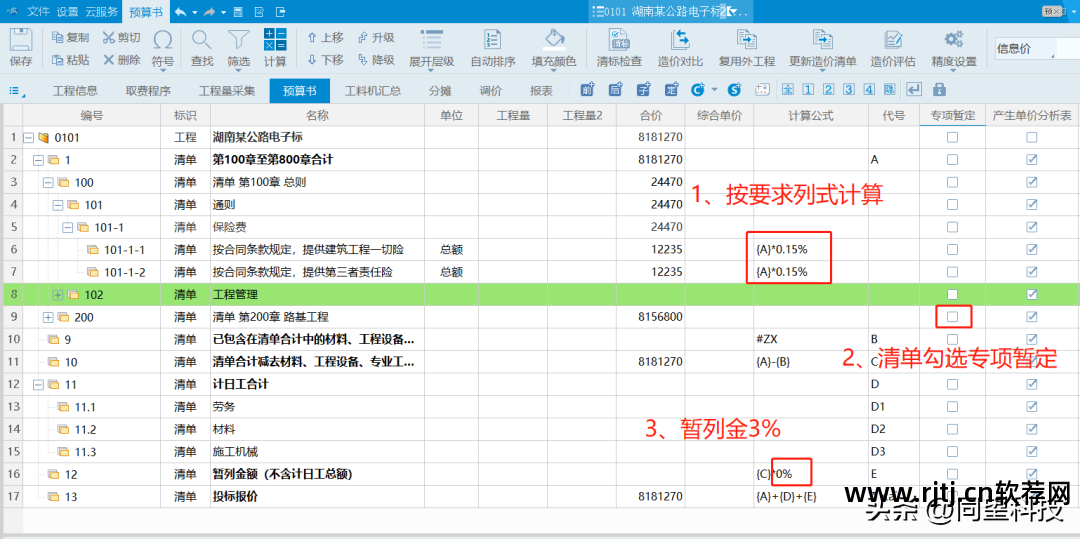The height and width of the screenshot is (539, 1080).
Task: Uncheck 产生单价分析表 for 劳务 row
Action: [1031, 407]
